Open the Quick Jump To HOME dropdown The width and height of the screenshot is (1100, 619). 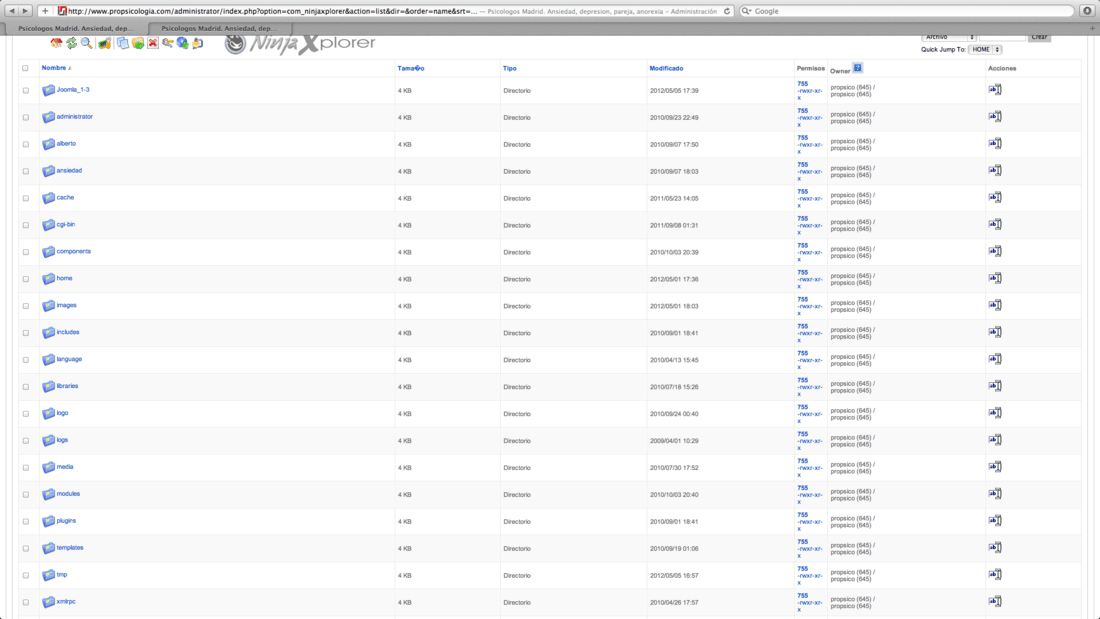[986, 50]
